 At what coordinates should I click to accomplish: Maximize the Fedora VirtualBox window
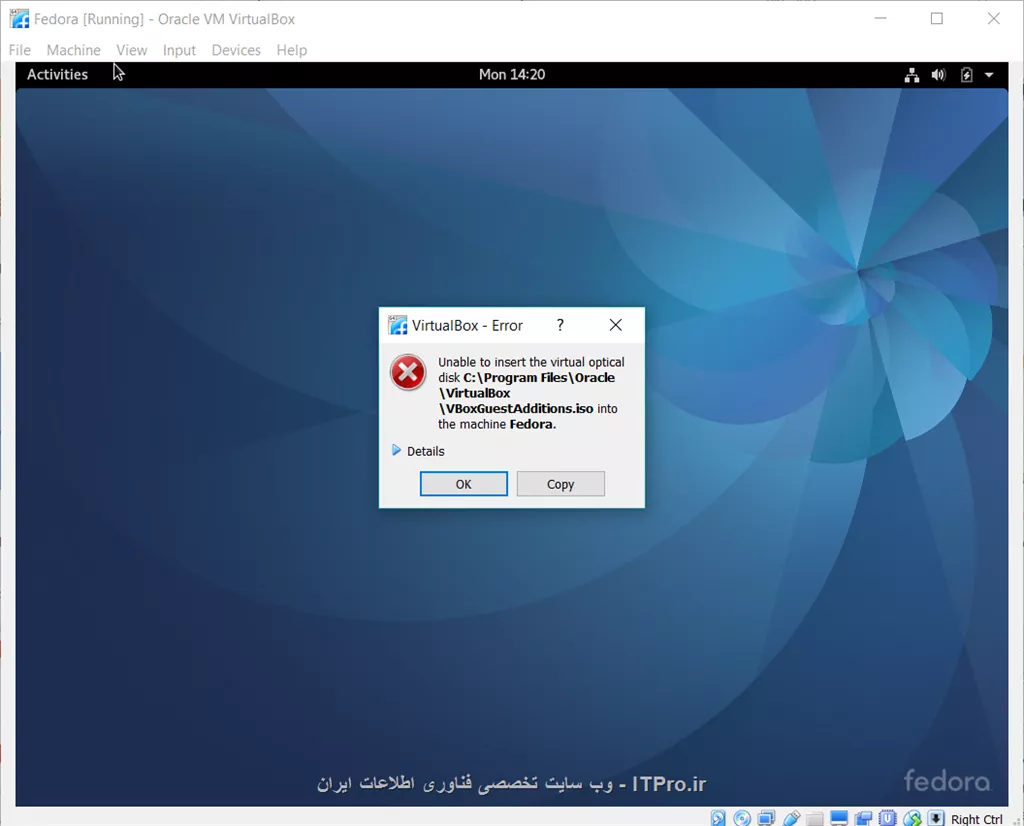click(x=936, y=19)
